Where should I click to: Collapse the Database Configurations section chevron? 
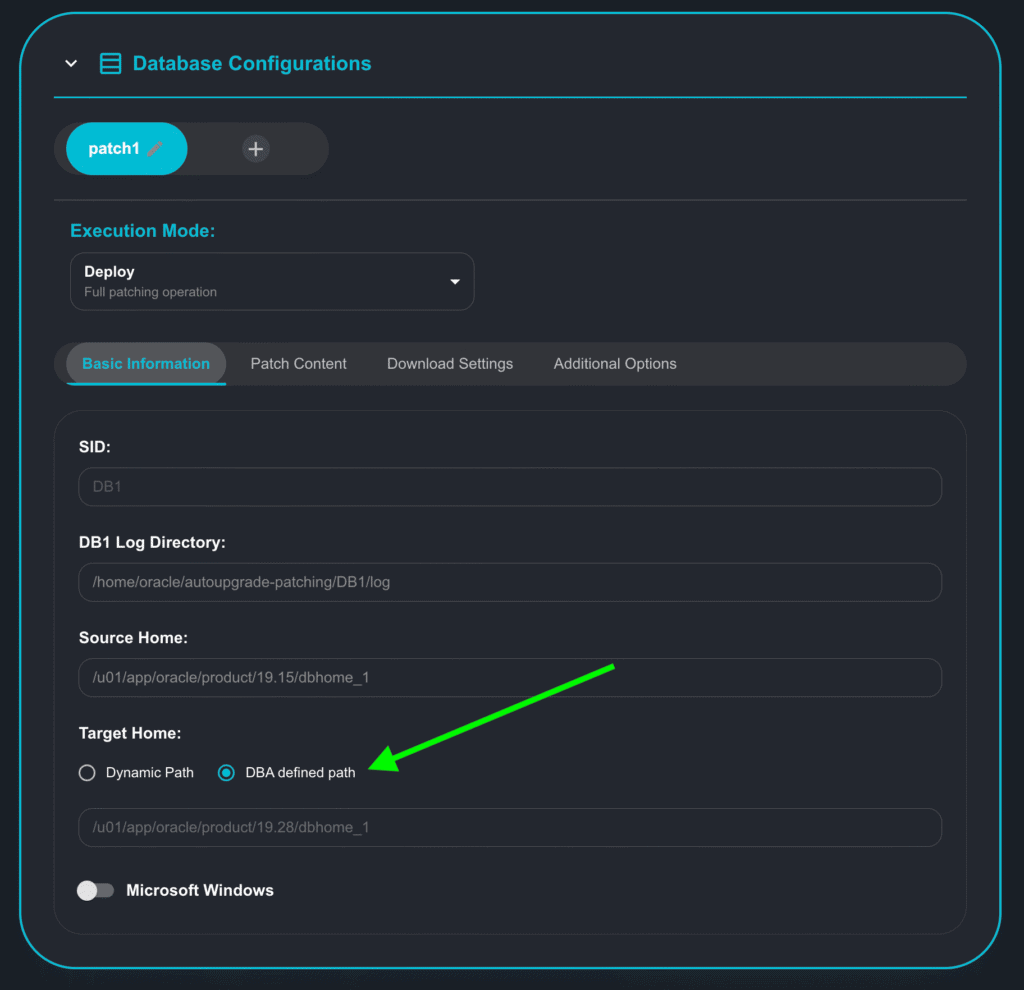pyautogui.click(x=71, y=64)
